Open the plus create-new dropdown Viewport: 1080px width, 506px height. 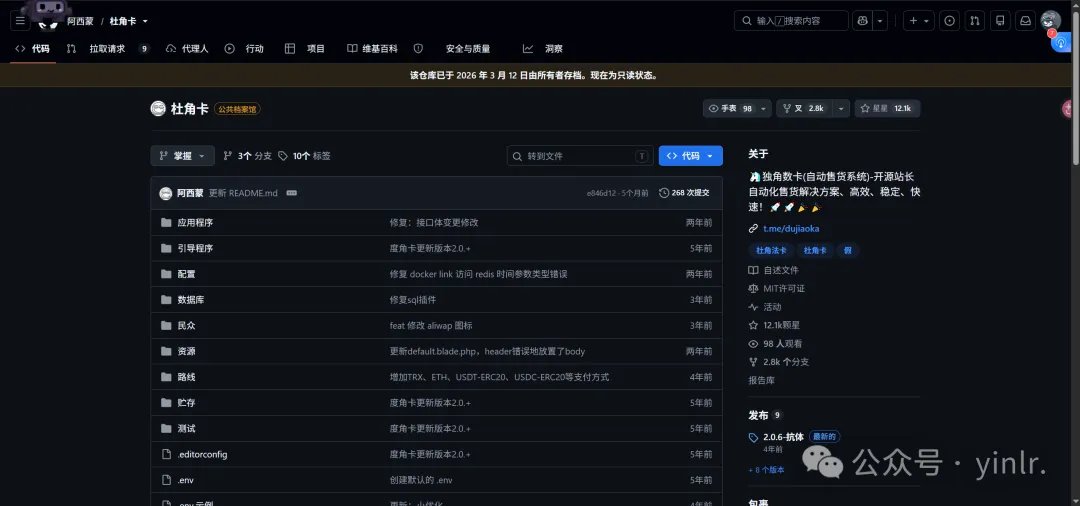click(919, 21)
